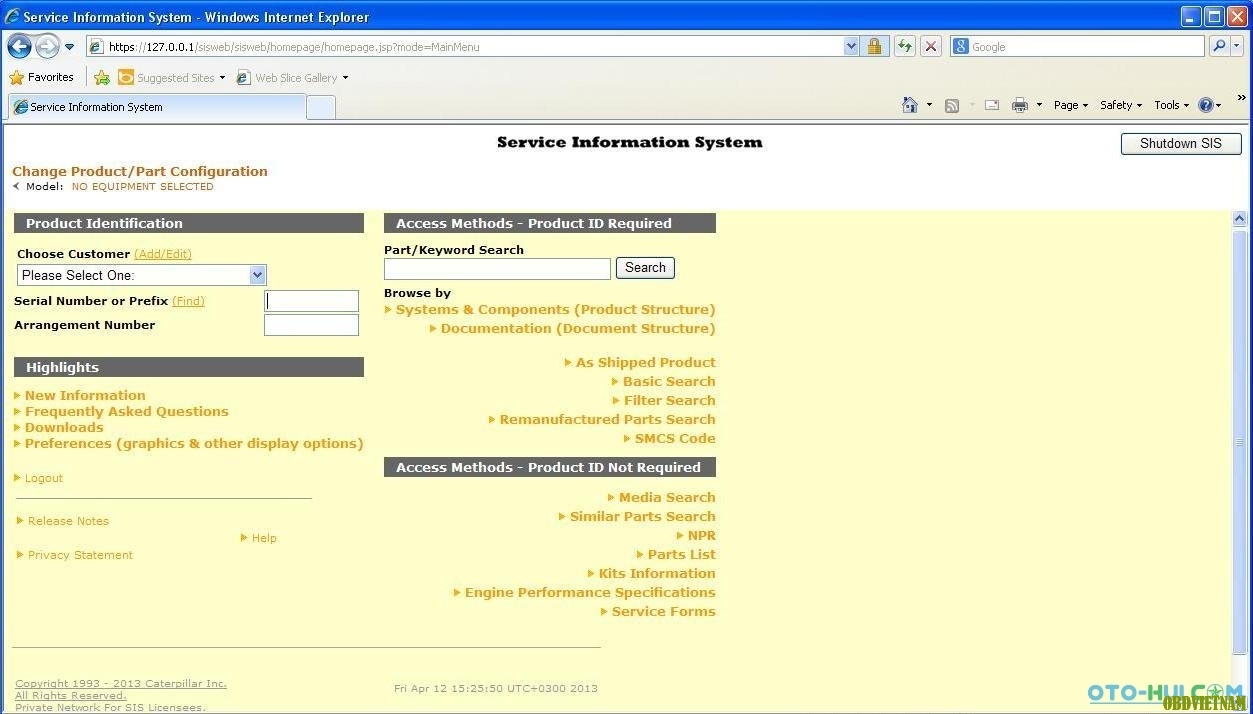Open New Information link
The image size is (1253, 714).
[85, 395]
